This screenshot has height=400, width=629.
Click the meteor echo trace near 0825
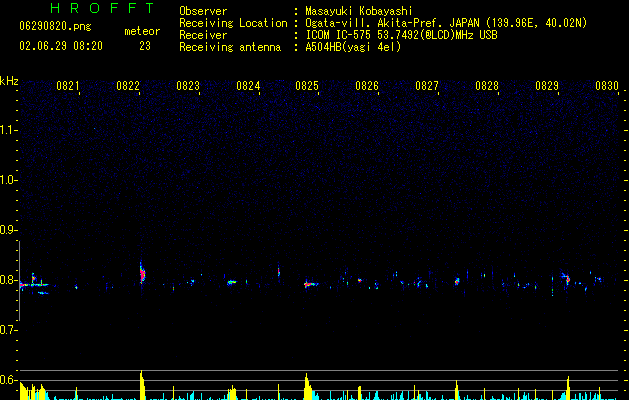point(310,284)
